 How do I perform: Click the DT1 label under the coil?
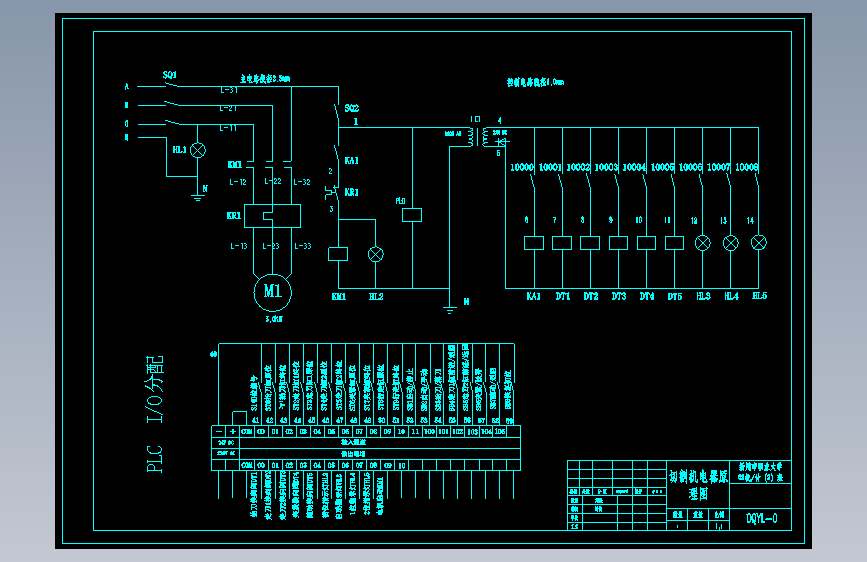562,296
